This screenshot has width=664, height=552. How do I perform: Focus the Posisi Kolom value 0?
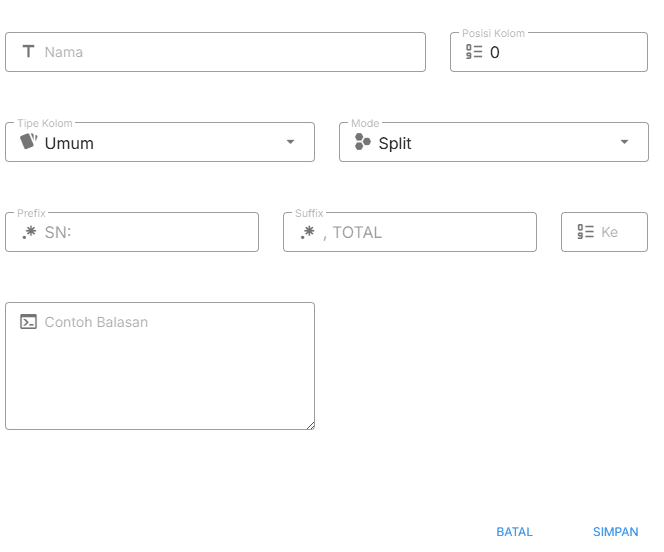tap(560, 52)
